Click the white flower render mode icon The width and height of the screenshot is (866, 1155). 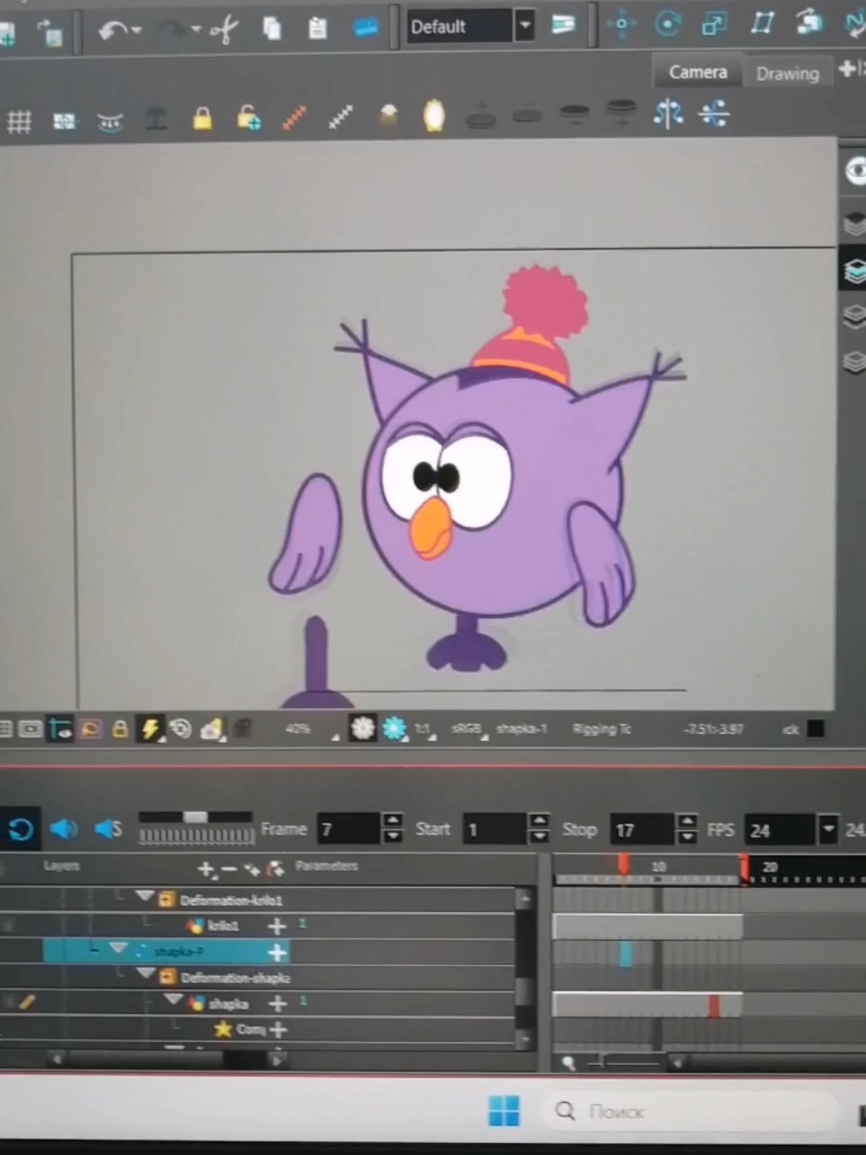point(362,729)
